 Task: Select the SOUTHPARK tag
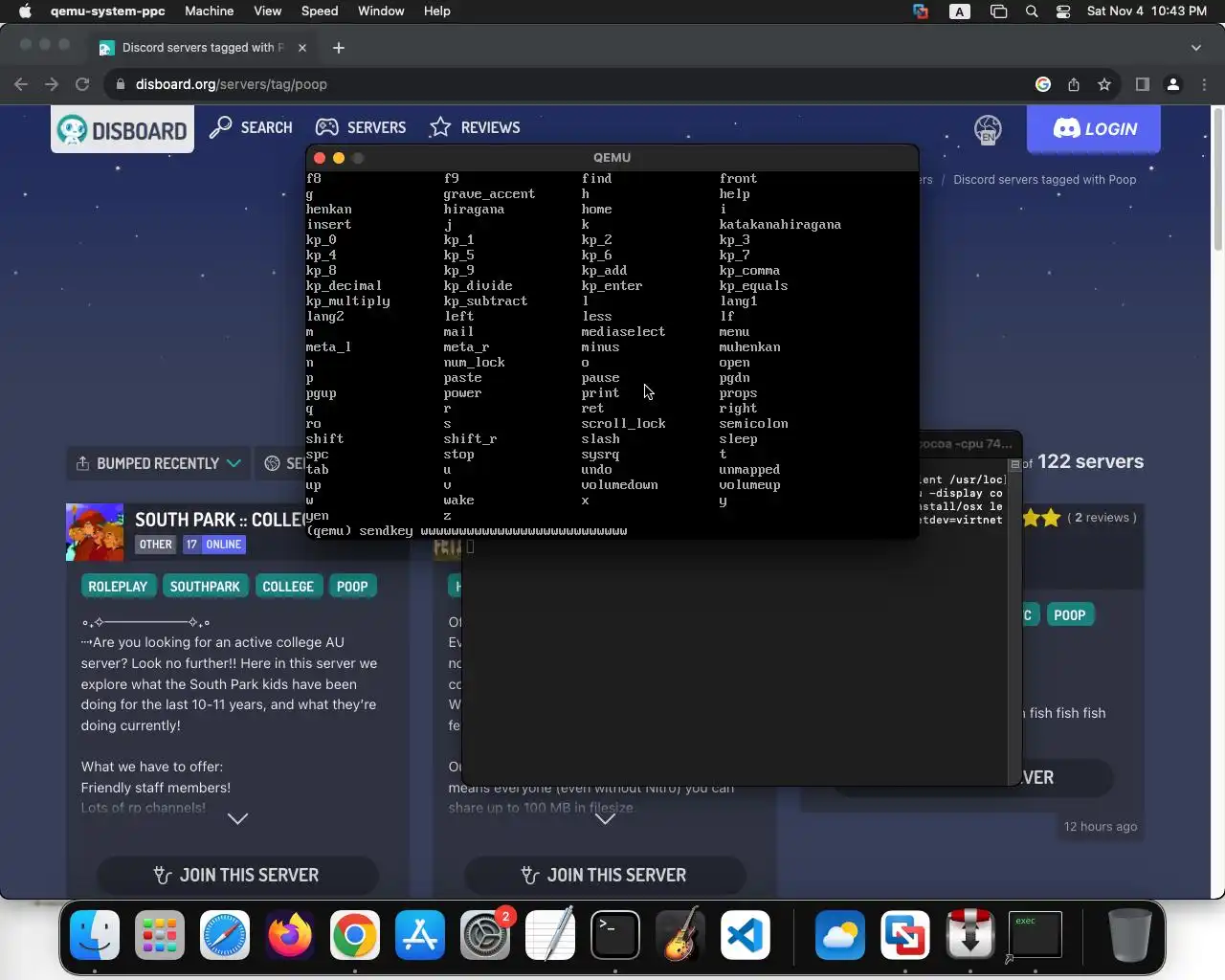click(x=205, y=587)
